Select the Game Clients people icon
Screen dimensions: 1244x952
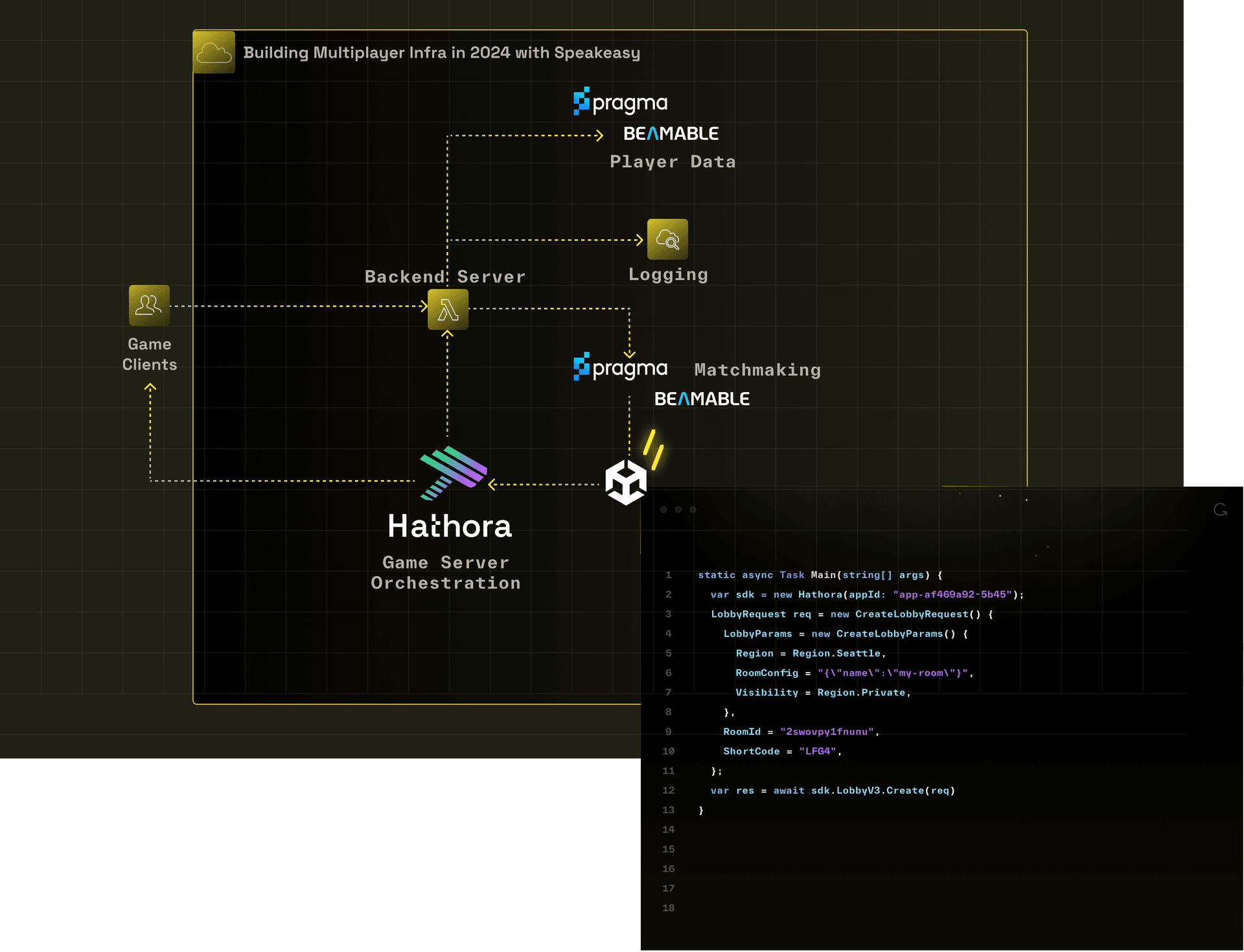point(148,305)
